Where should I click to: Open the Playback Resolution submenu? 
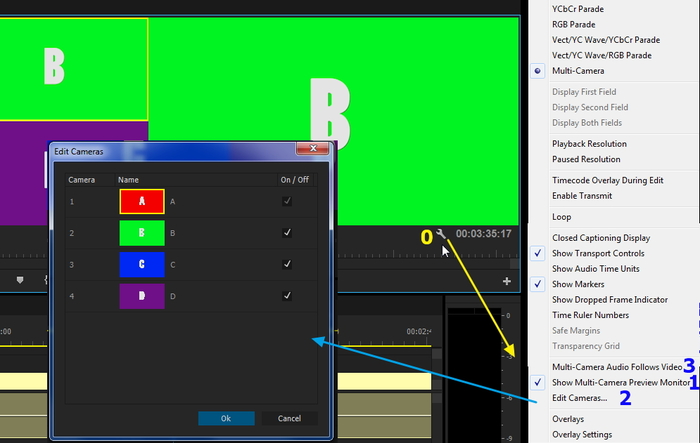click(589, 144)
